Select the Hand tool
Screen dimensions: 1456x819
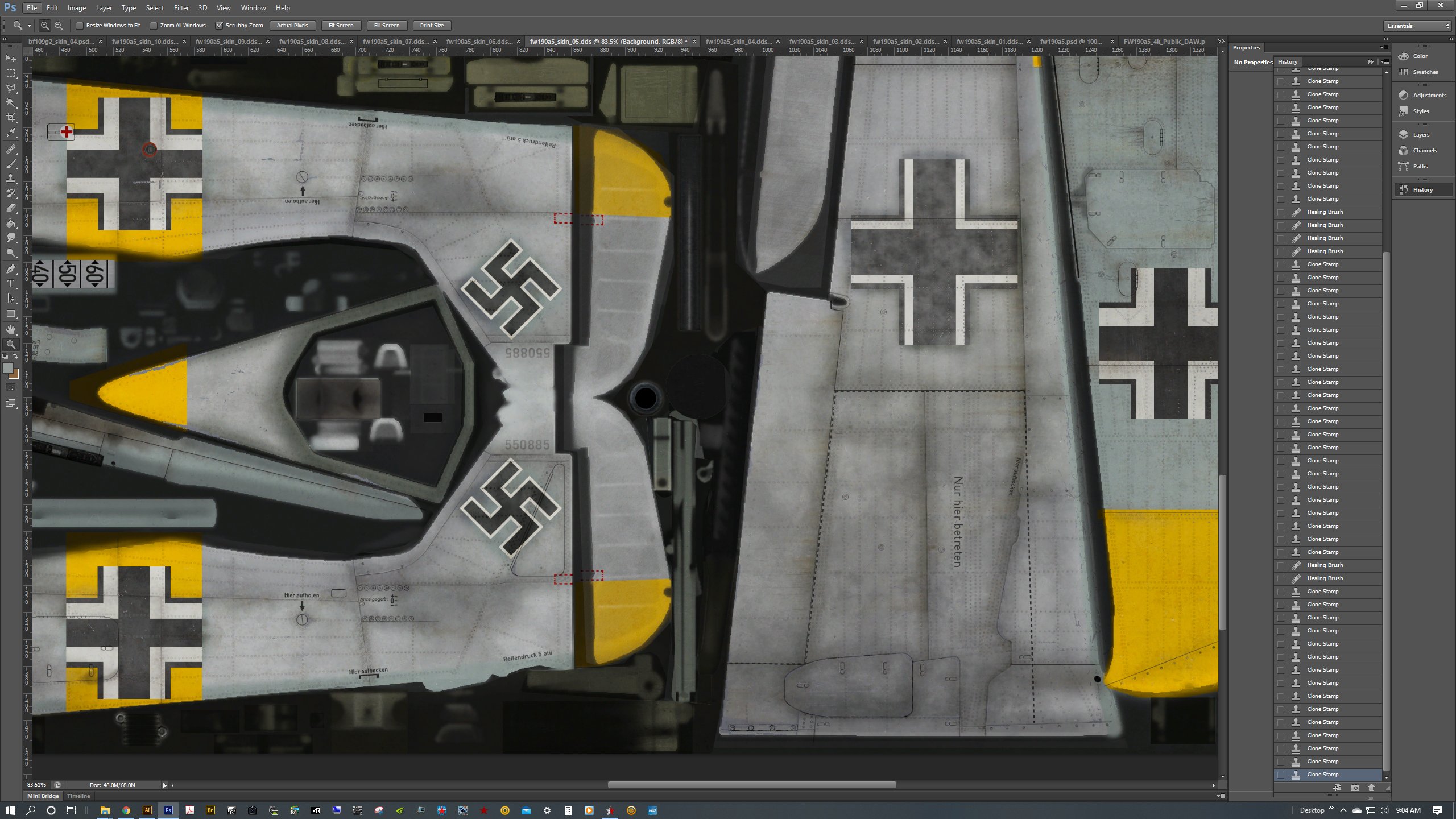[x=11, y=330]
